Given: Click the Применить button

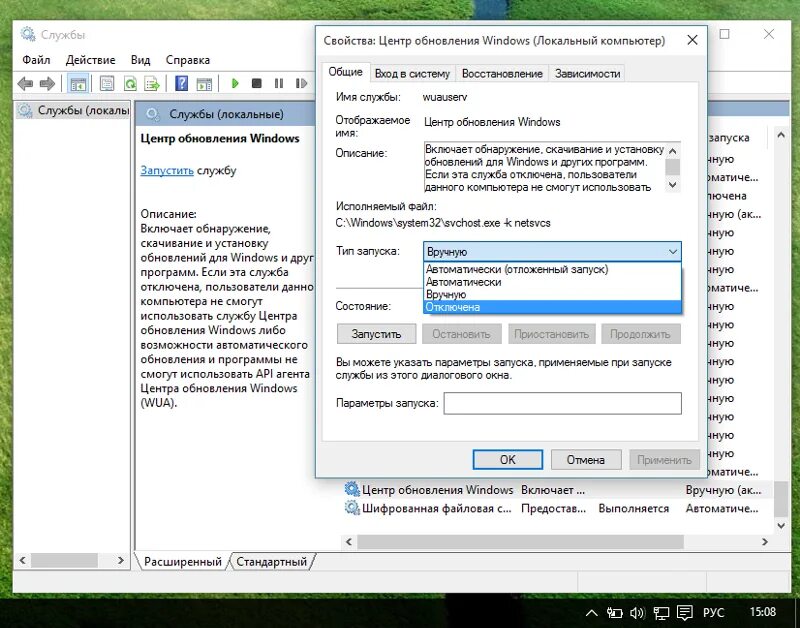Looking at the screenshot, I should point(664,460).
